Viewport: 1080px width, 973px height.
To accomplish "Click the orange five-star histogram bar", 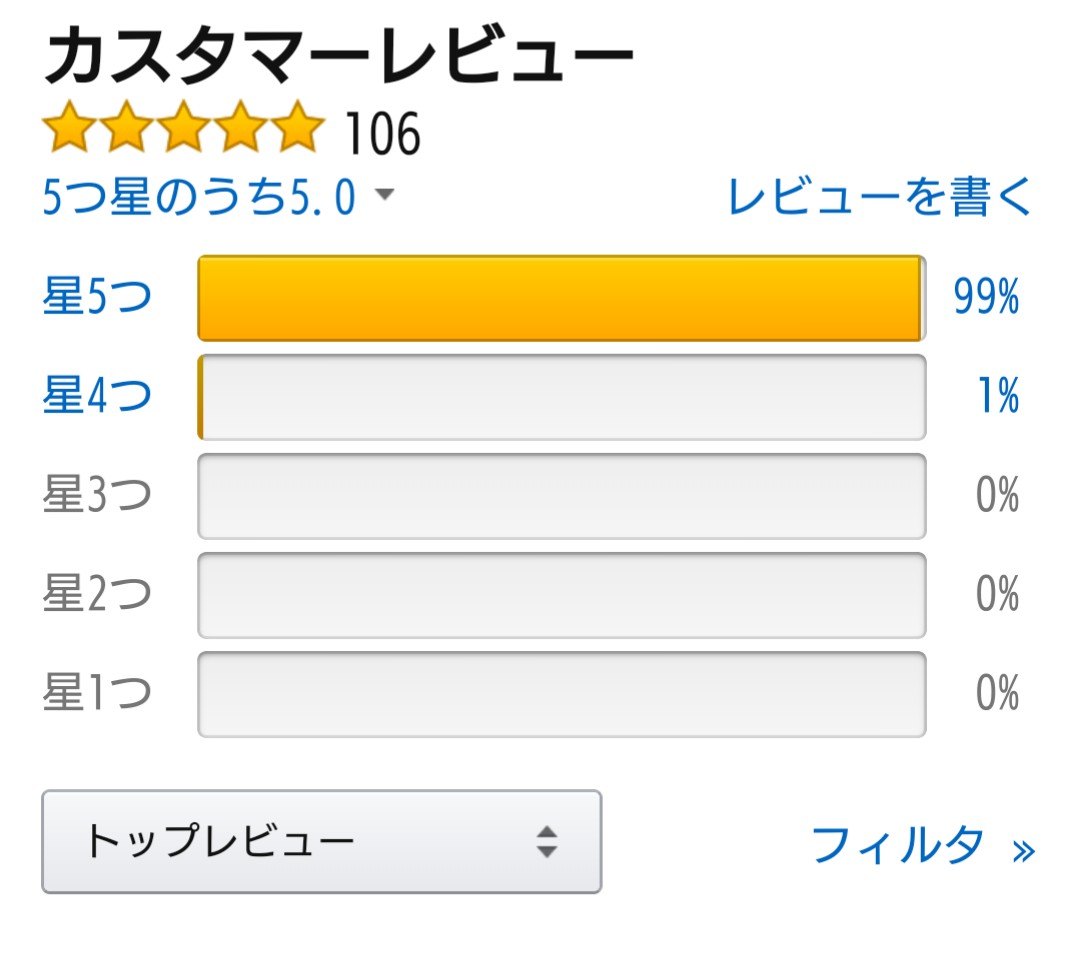I will pos(561,298).
